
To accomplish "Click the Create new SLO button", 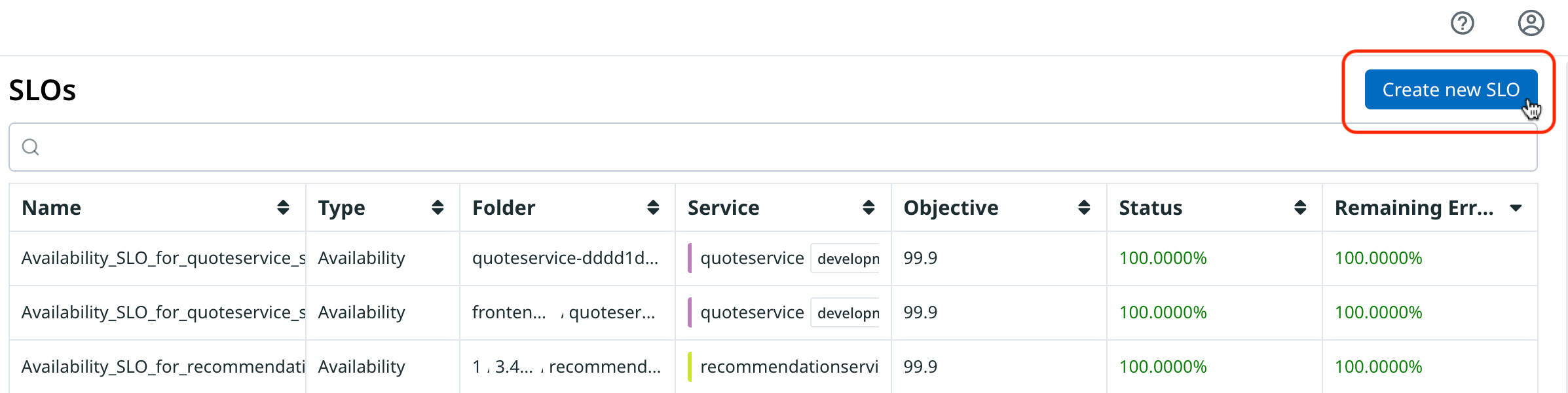I will 1450,90.
